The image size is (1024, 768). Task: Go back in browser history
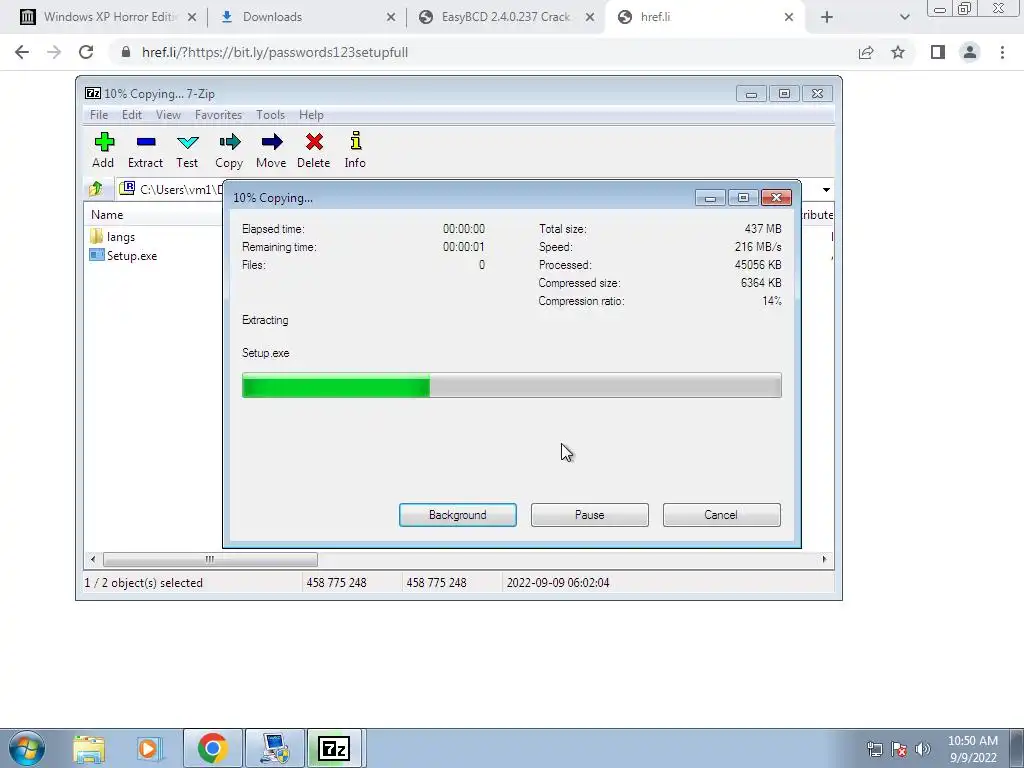[x=22, y=52]
